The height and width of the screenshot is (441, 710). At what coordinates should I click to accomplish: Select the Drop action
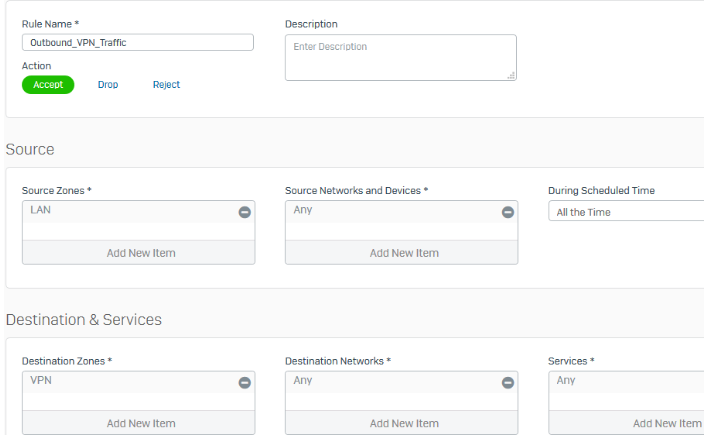click(x=108, y=85)
